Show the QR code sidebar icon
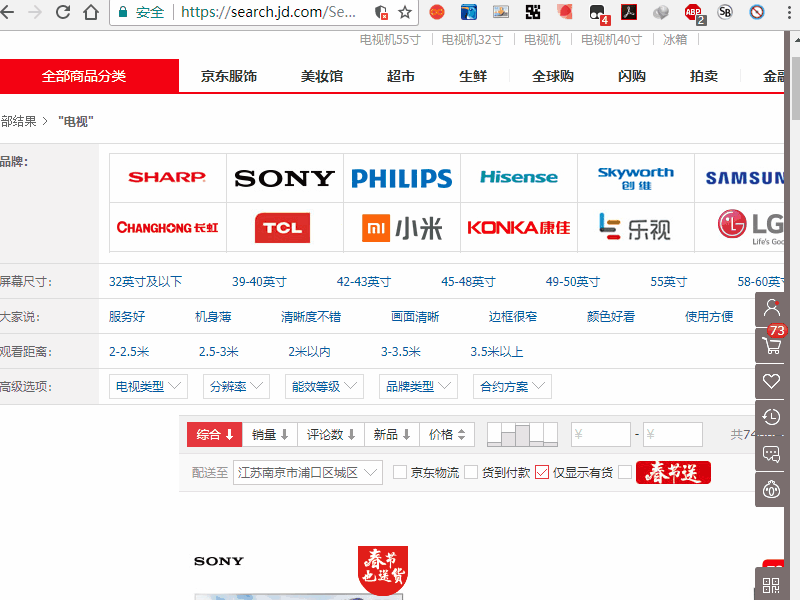This screenshot has height=600, width=800. pyautogui.click(x=771, y=585)
